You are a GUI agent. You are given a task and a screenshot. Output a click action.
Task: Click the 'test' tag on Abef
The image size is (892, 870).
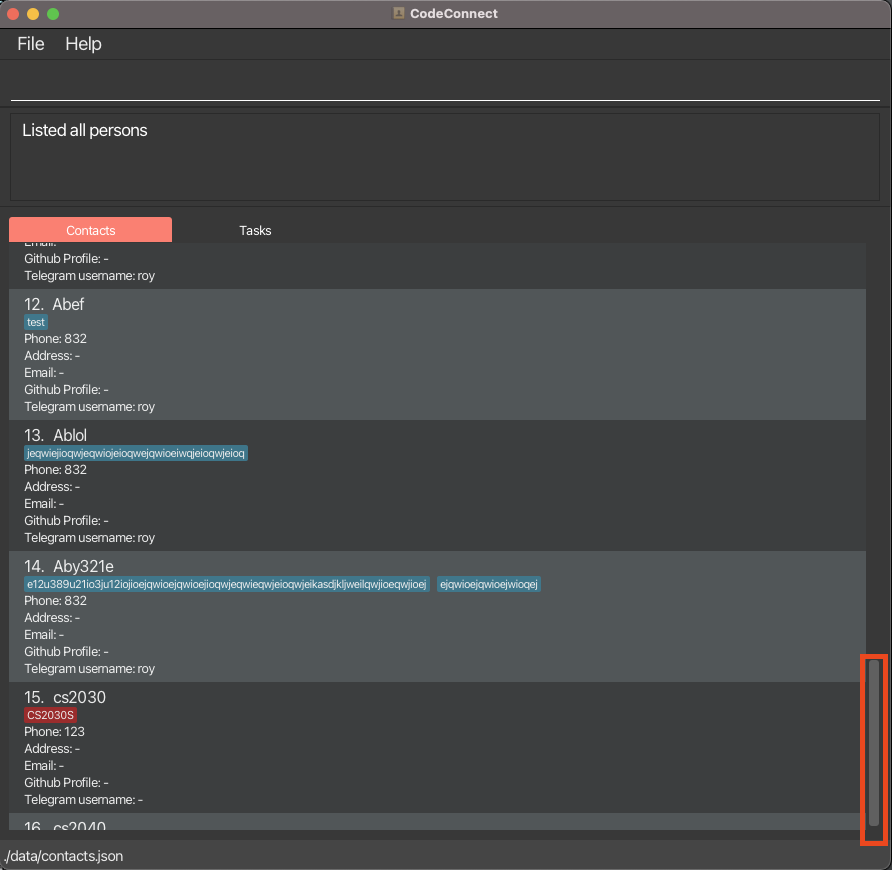point(36,322)
